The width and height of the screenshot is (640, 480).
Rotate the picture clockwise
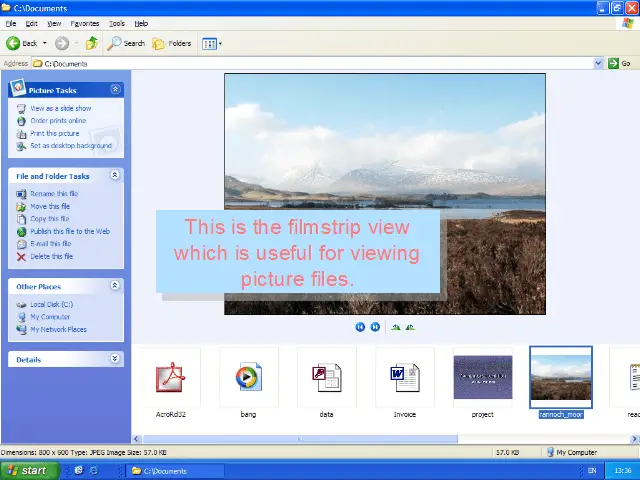coord(396,327)
